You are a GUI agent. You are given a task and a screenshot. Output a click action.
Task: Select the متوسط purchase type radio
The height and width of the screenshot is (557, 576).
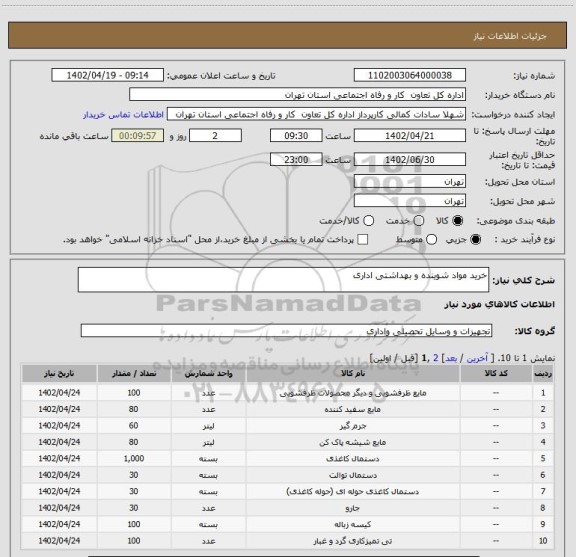coord(431,240)
